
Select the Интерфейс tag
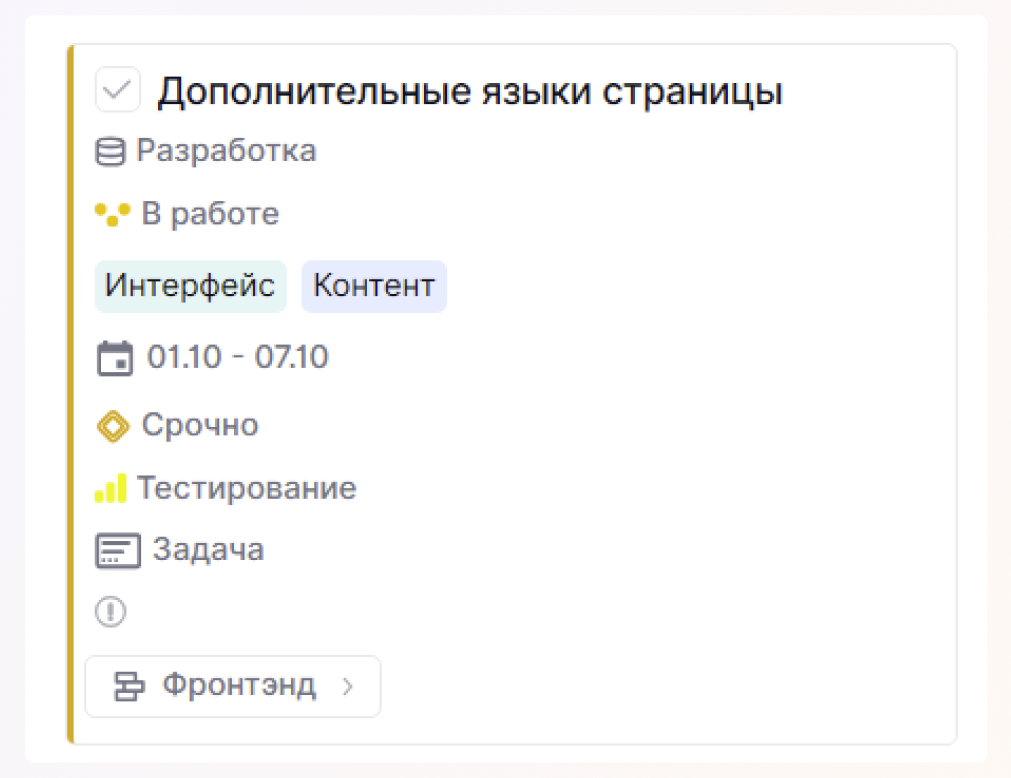190,286
